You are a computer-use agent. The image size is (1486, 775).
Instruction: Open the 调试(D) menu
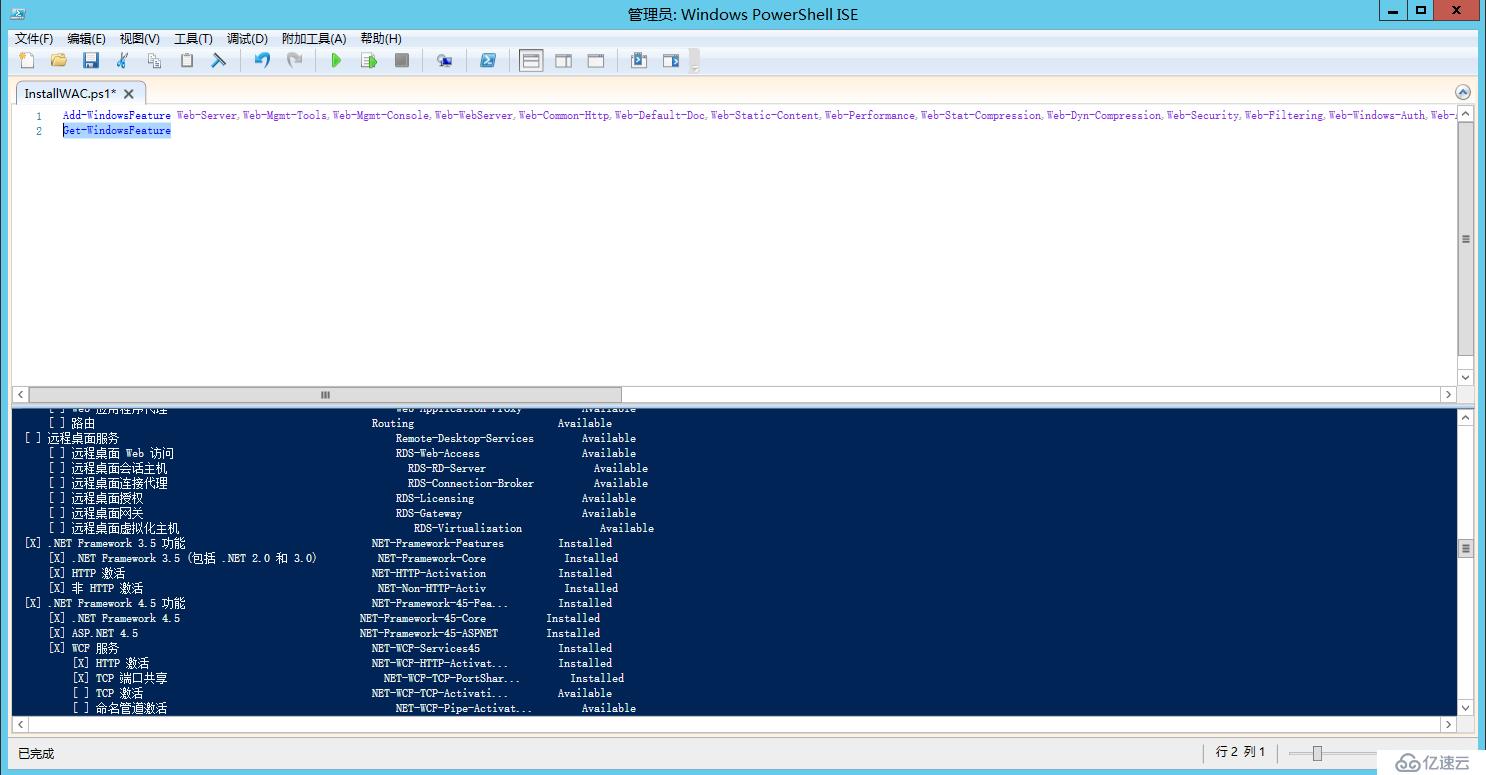click(247, 38)
